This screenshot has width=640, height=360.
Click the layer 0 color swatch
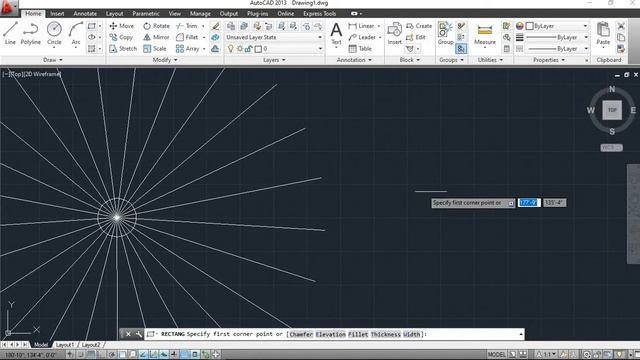[x=258, y=49]
